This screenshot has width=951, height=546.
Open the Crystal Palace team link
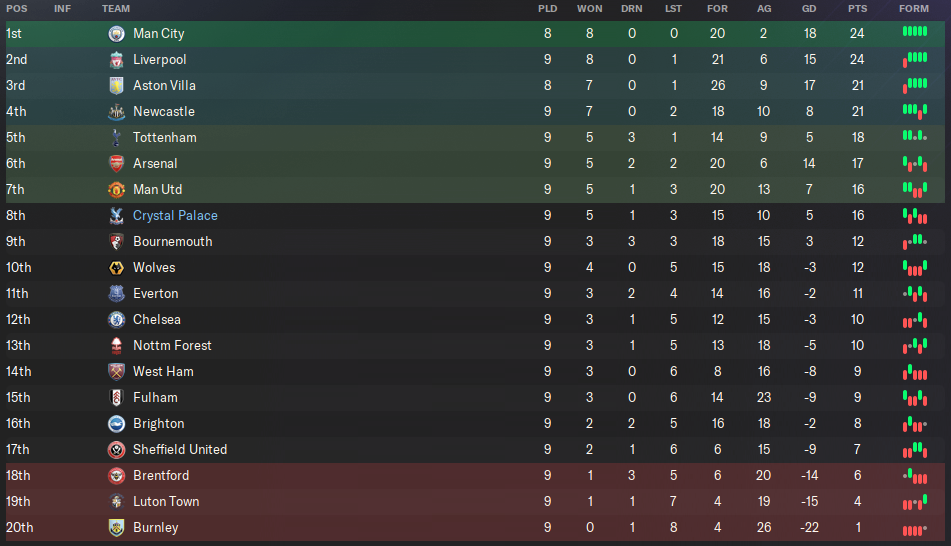pos(175,216)
